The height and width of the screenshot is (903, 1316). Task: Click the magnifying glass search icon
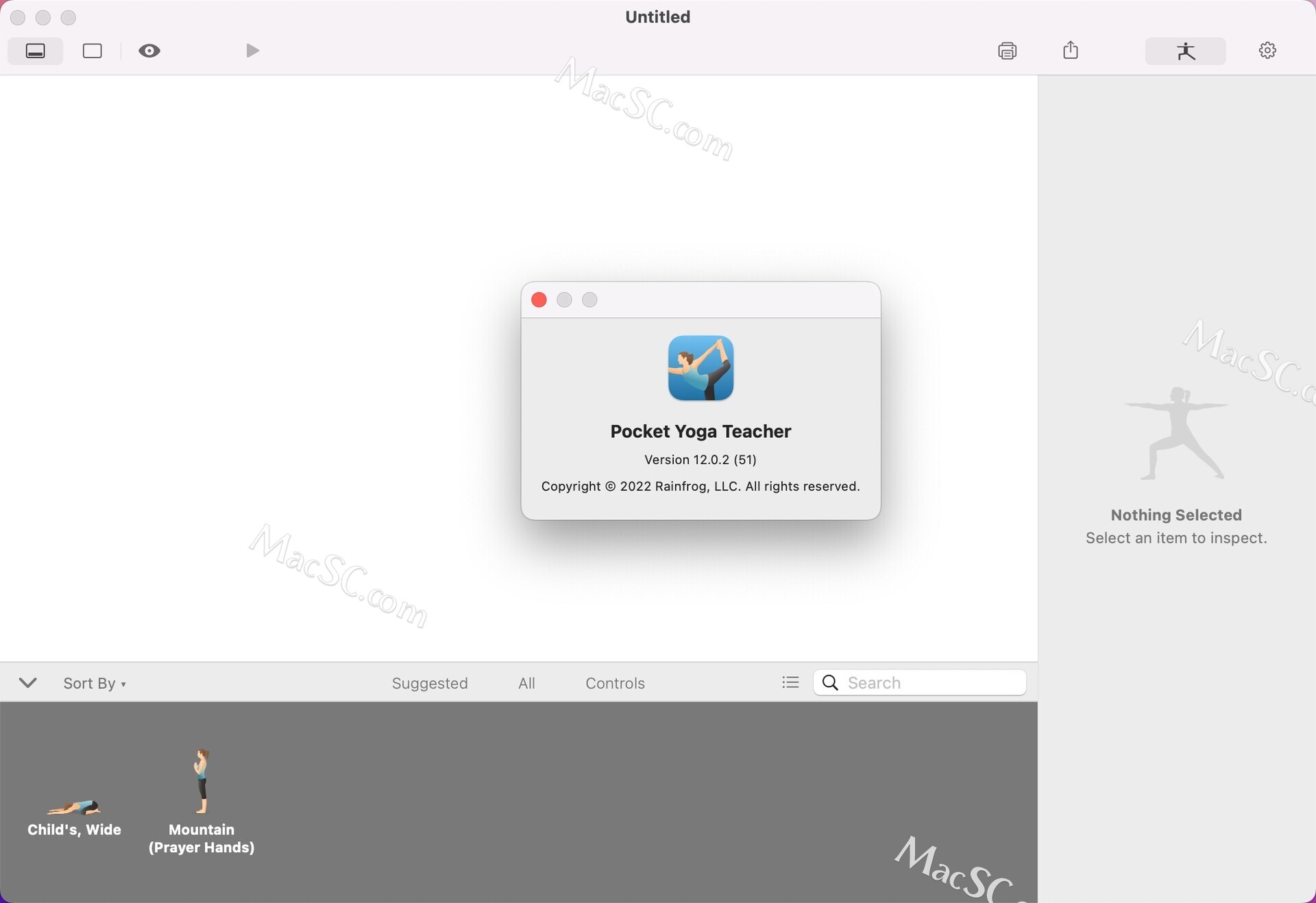[x=830, y=682]
